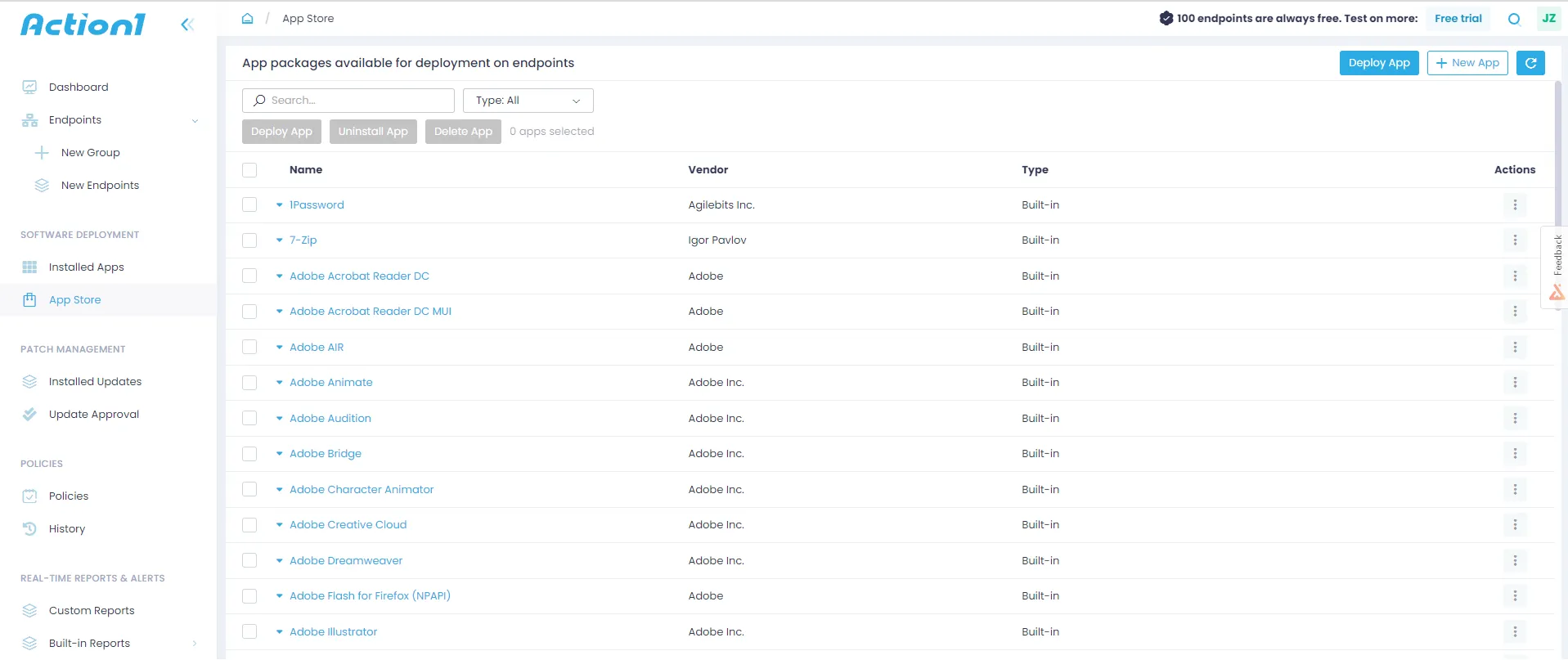The height and width of the screenshot is (660, 1568).
Task: Toggle the select-all checkbox in the header
Action: point(249,170)
